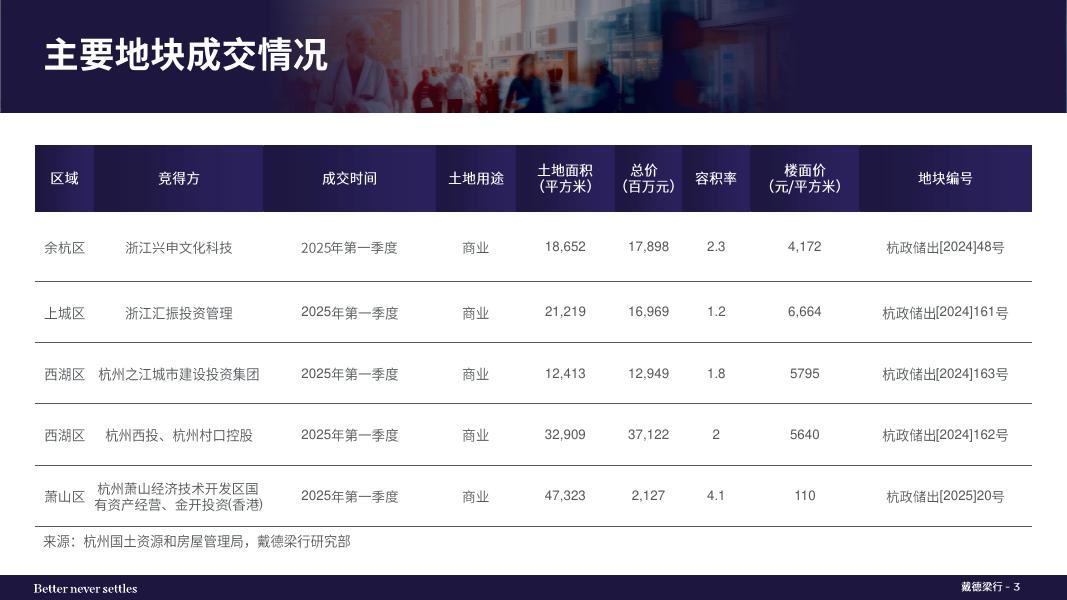Image resolution: width=1067 pixels, height=600 pixels.
Task: Click the 上城区 district cell
Action: pos(65,313)
